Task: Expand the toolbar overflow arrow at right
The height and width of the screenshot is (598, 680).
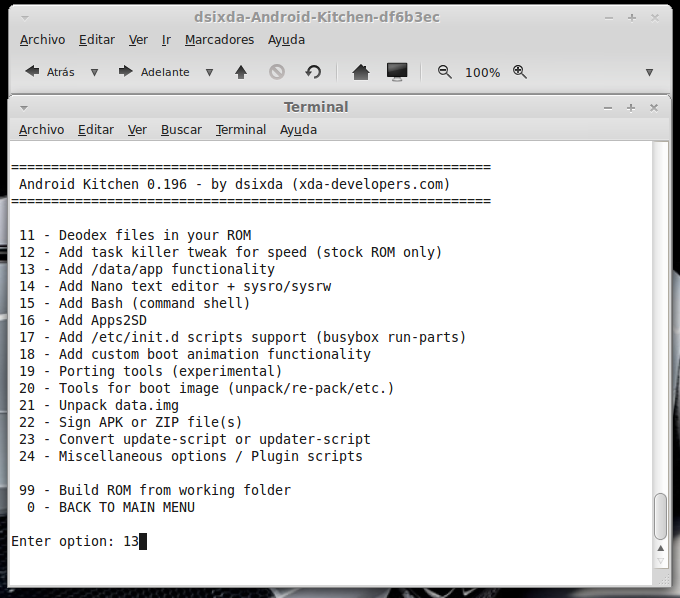Action: tap(649, 72)
